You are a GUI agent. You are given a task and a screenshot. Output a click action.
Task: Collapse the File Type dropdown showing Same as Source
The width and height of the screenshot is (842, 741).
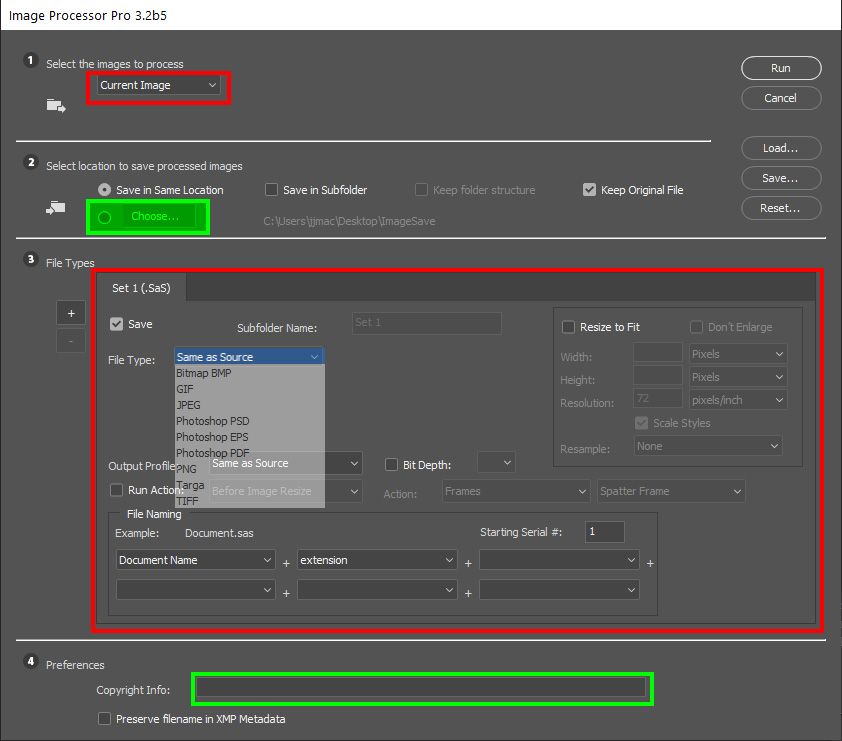250,357
